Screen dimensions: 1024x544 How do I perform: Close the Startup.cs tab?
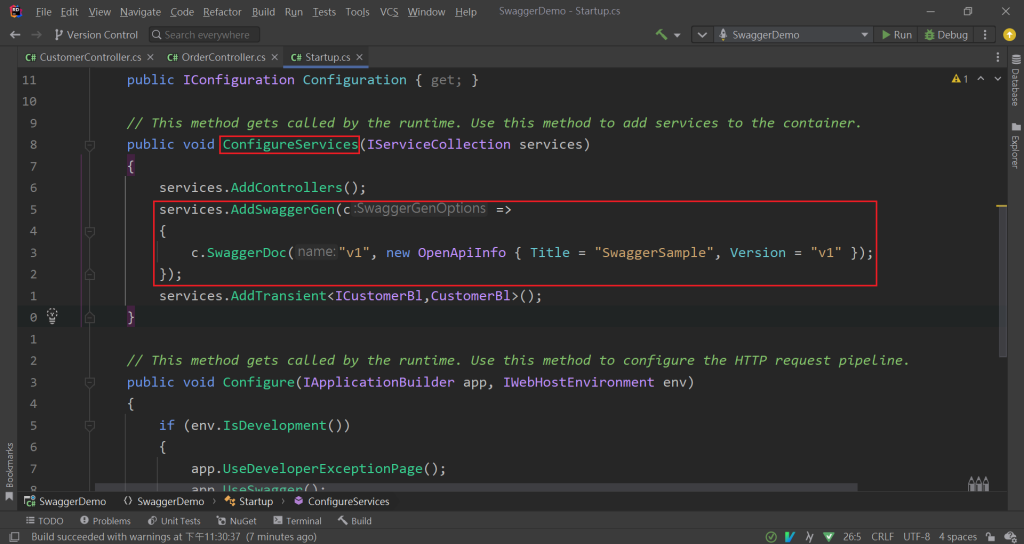tap(359, 57)
